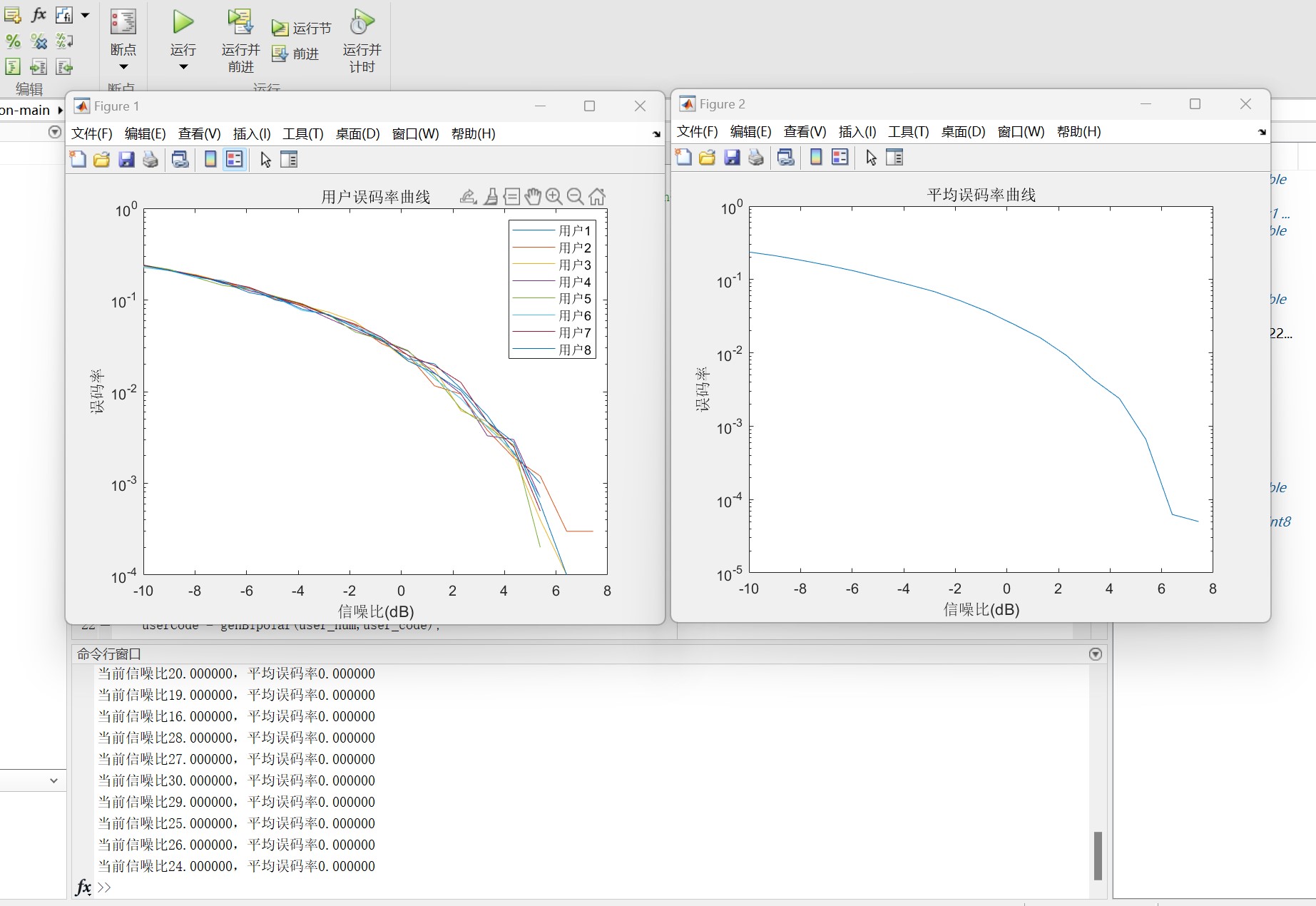The image size is (1316, 906).
Task: Click the circular dropdown arrow in the left panel header
Action: [x=55, y=132]
